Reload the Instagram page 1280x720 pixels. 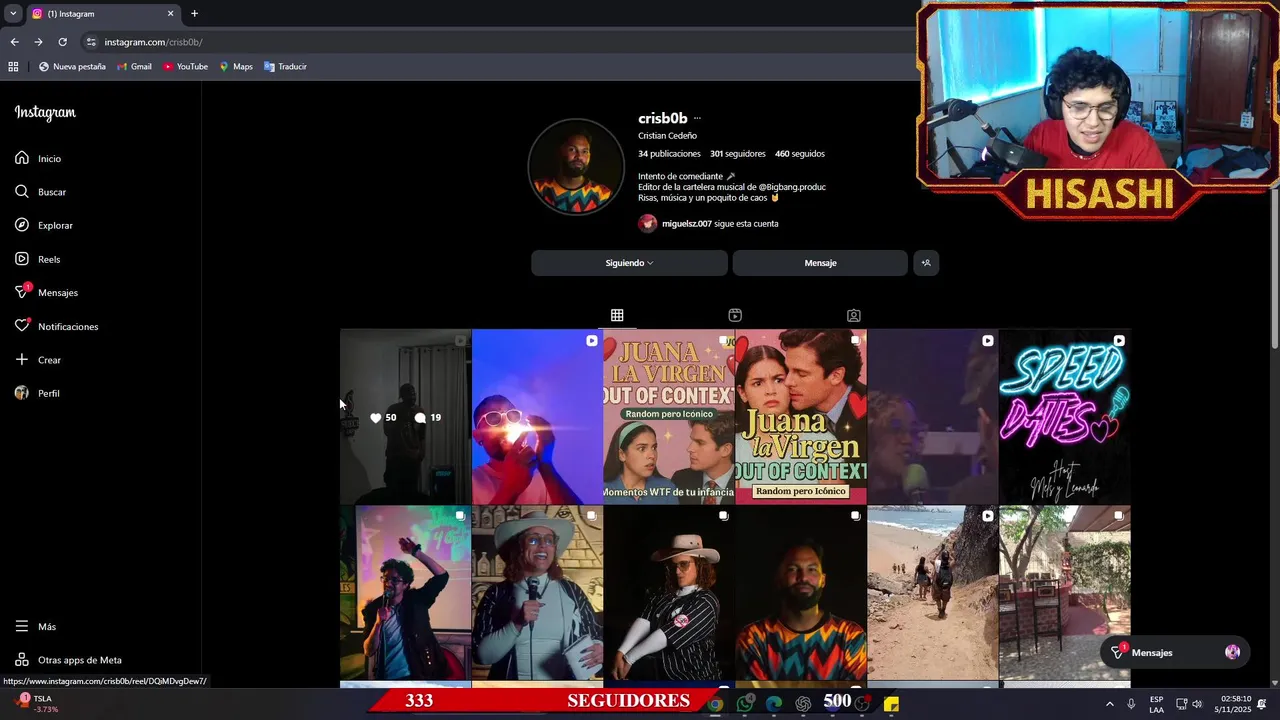[x=62, y=42]
